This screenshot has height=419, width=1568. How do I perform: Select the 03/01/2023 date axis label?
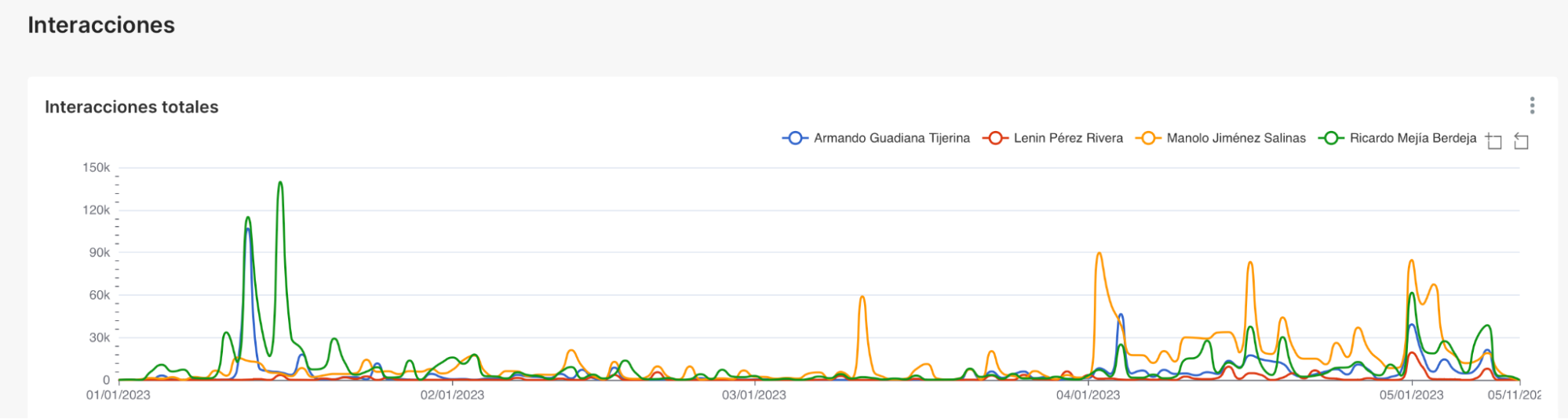[754, 395]
